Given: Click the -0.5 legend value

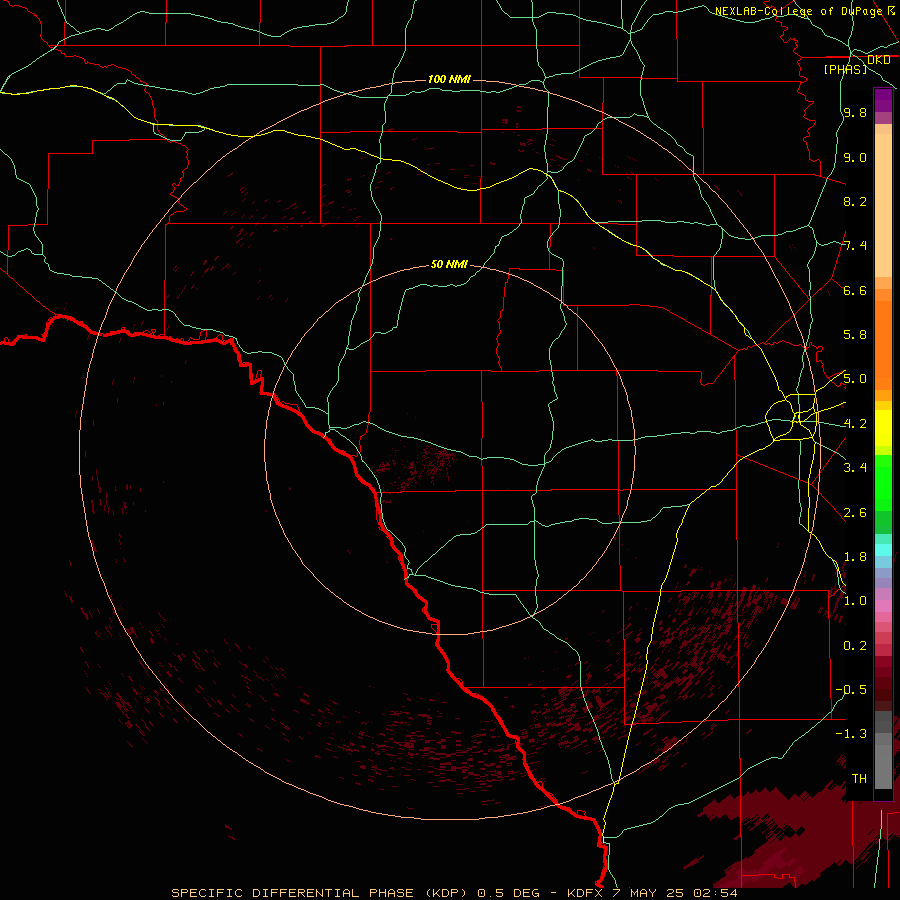Looking at the screenshot, I should (x=851, y=690).
